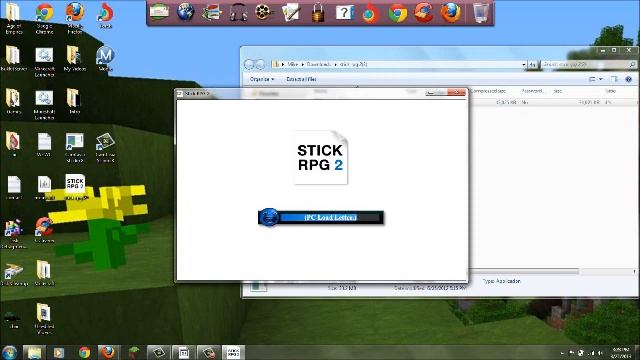Click the Mike breadcrumb in Explorer

click(x=293, y=64)
